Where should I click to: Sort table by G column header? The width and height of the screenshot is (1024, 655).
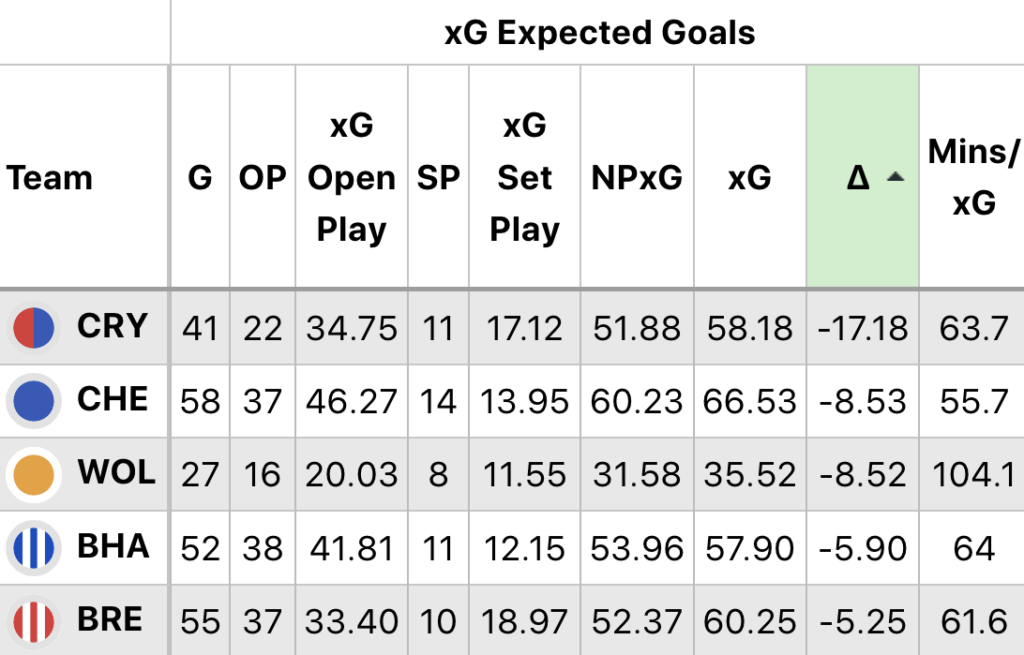200,178
